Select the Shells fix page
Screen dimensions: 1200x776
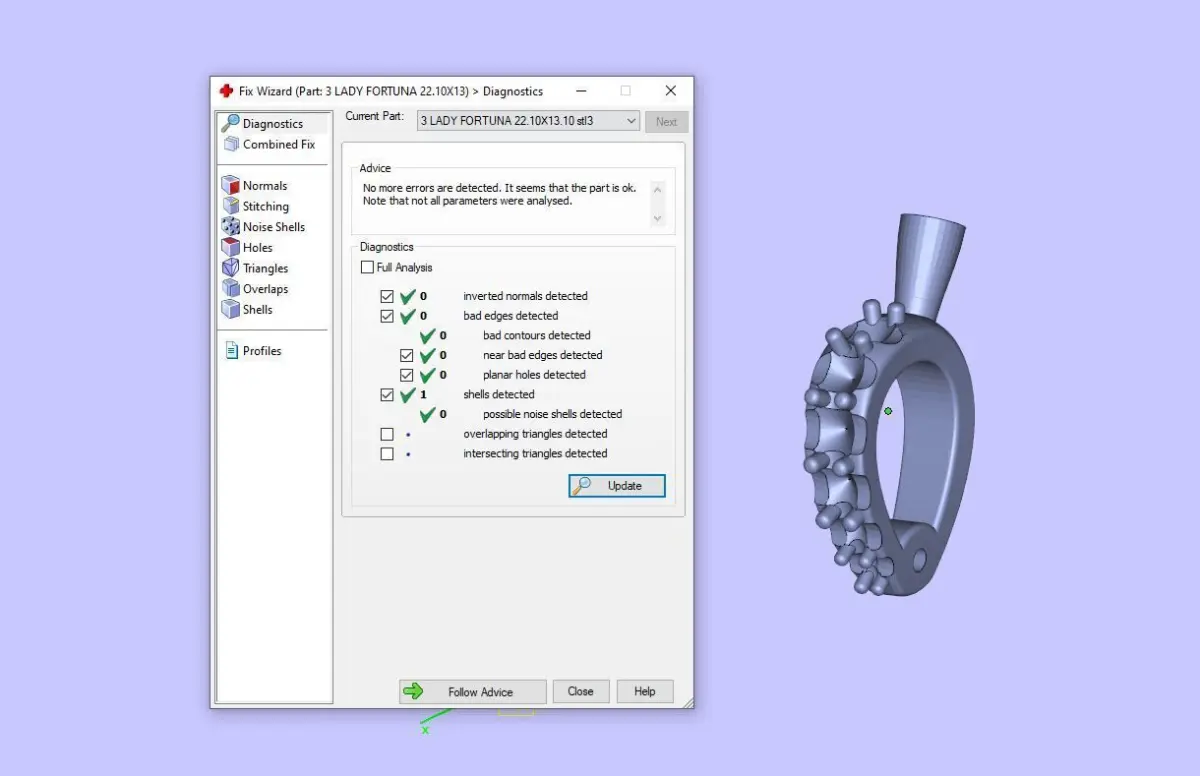point(248,310)
